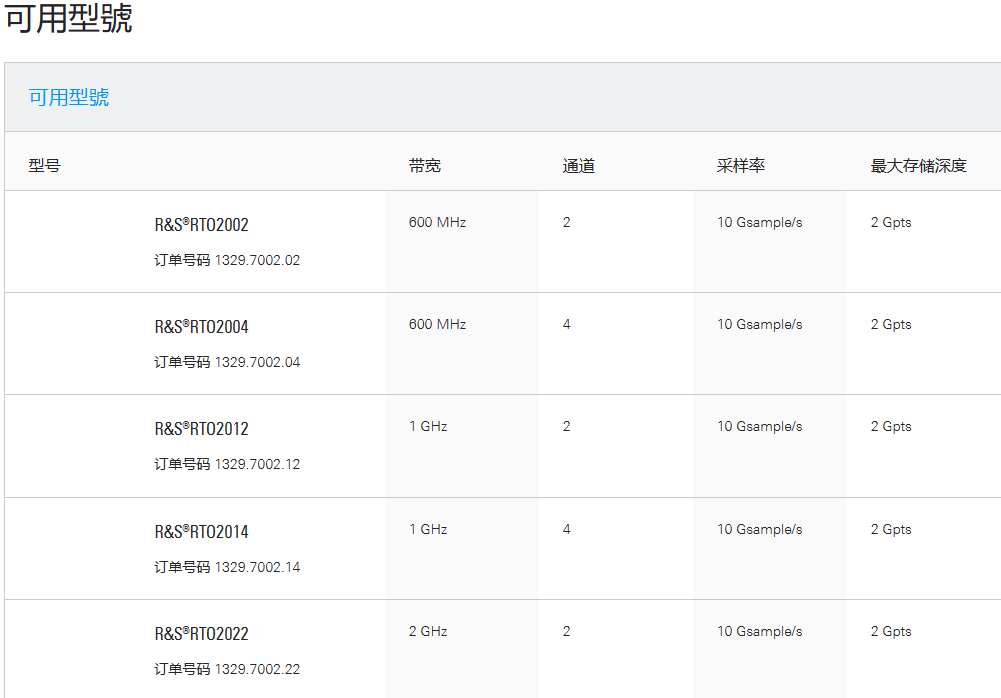Viewport: 1001px width, 698px height.
Task: Click the 通道 column header
Action: [x=578, y=166]
